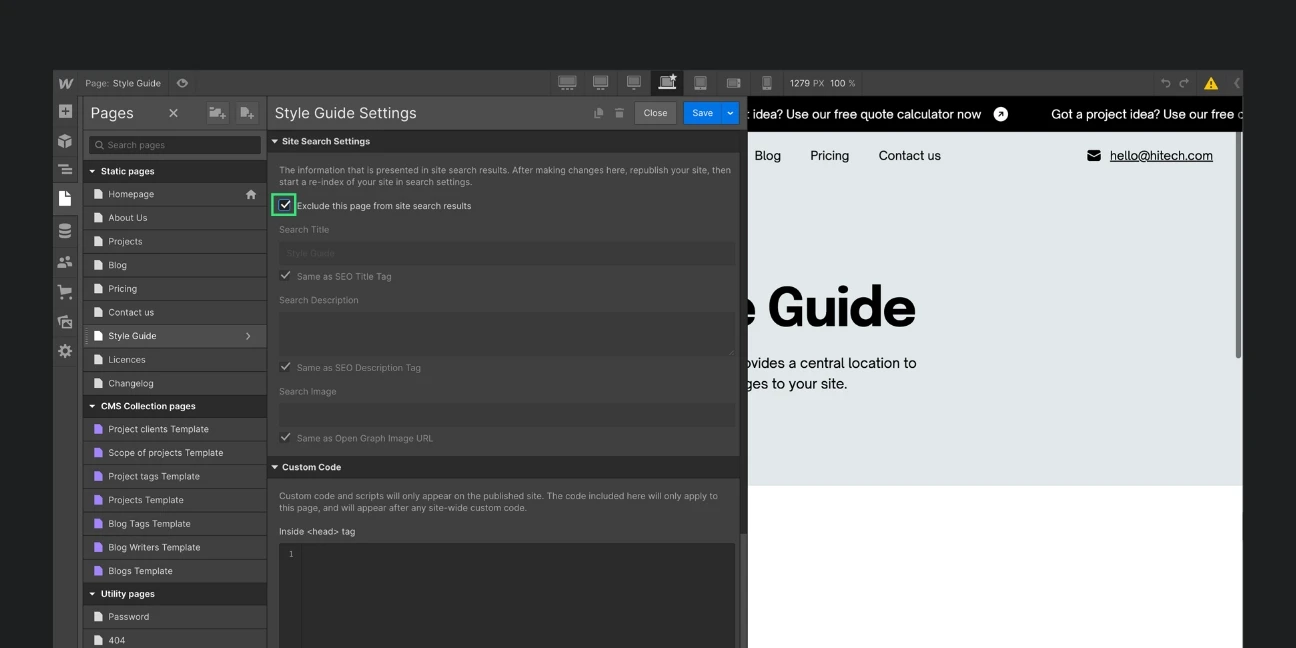The height and width of the screenshot is (648, 1296).
Task: Toggle the page preview eye icon
Action: tap(182, 83)
